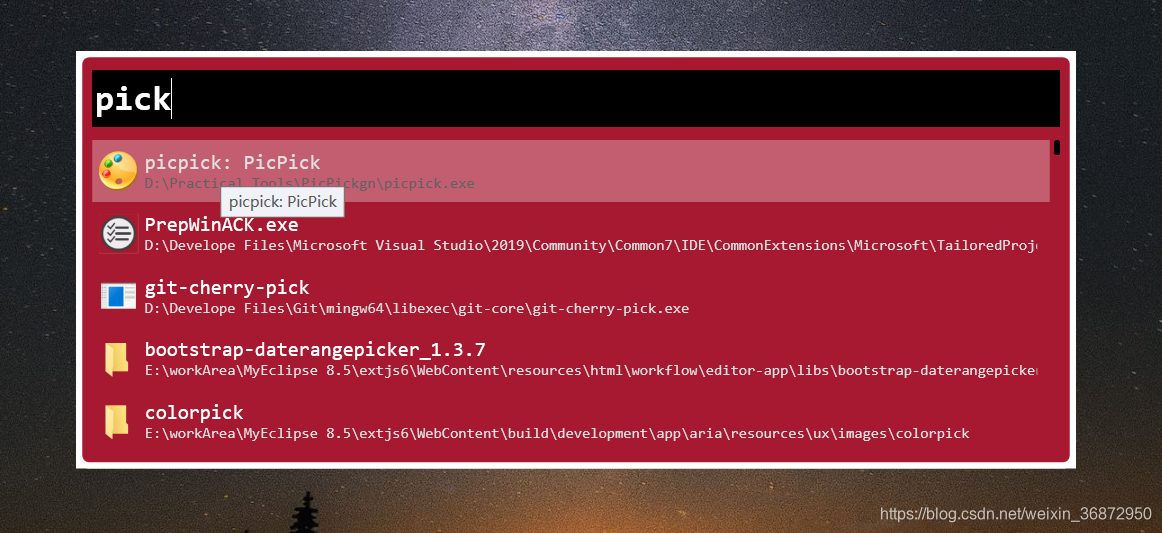
Task: Click the colorpick folder icon
Action: (x=116, y=421)
